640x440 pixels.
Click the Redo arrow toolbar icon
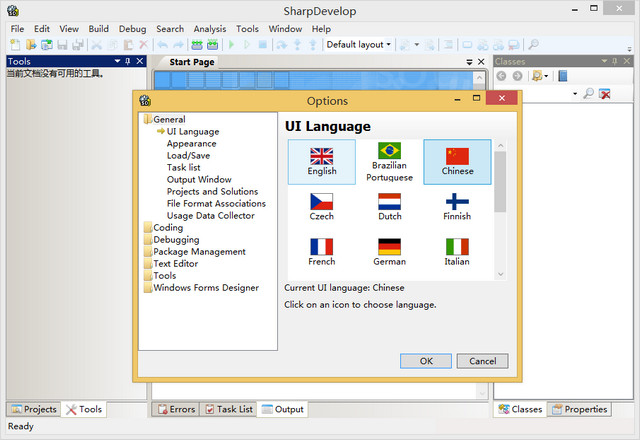click(x=178, y=44)
